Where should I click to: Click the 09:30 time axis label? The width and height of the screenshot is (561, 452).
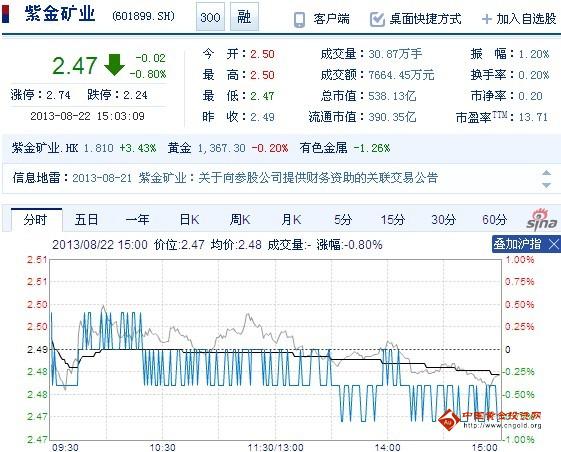point(65,447)
